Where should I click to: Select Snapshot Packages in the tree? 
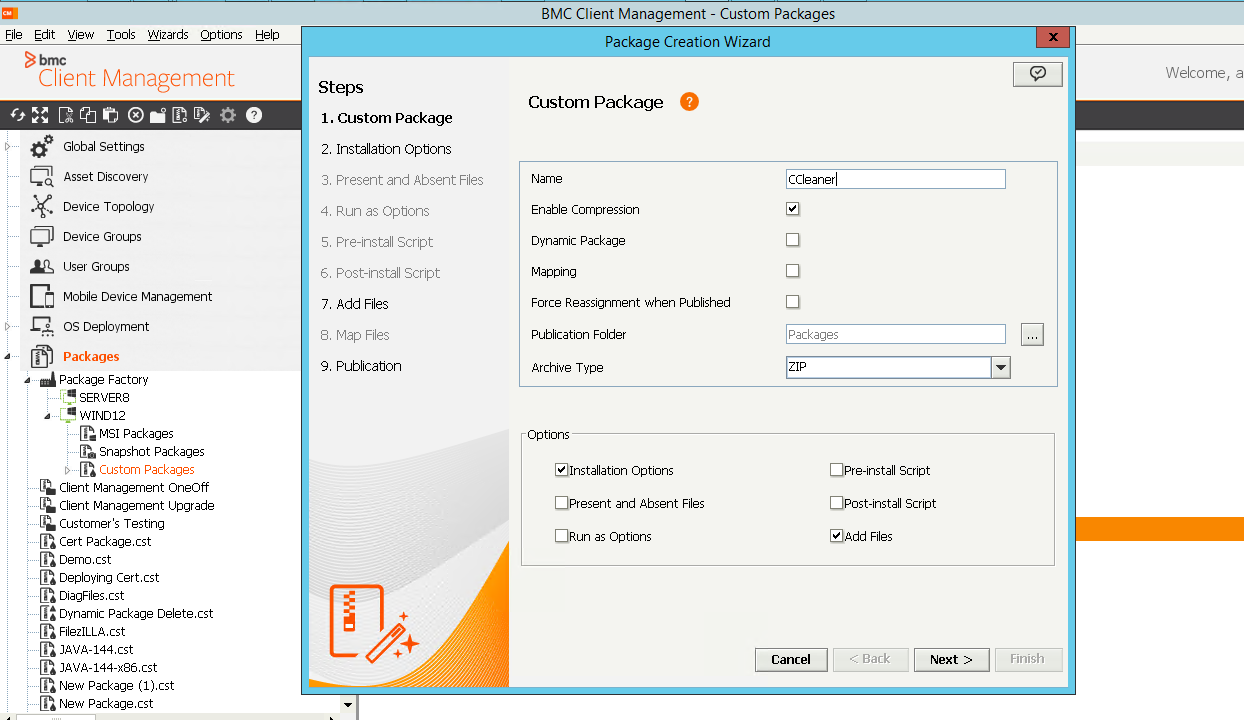point(151,451)
